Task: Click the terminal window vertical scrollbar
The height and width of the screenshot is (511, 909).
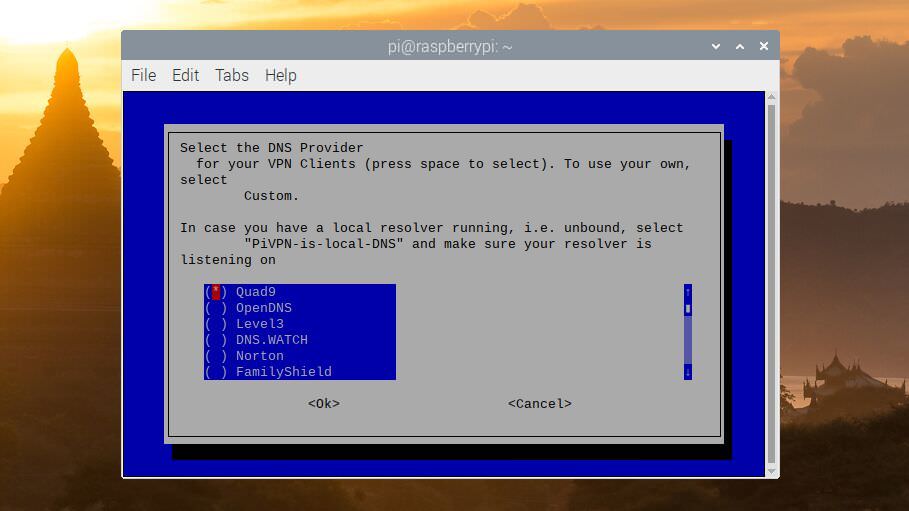Action: click(x=772, y=282)
